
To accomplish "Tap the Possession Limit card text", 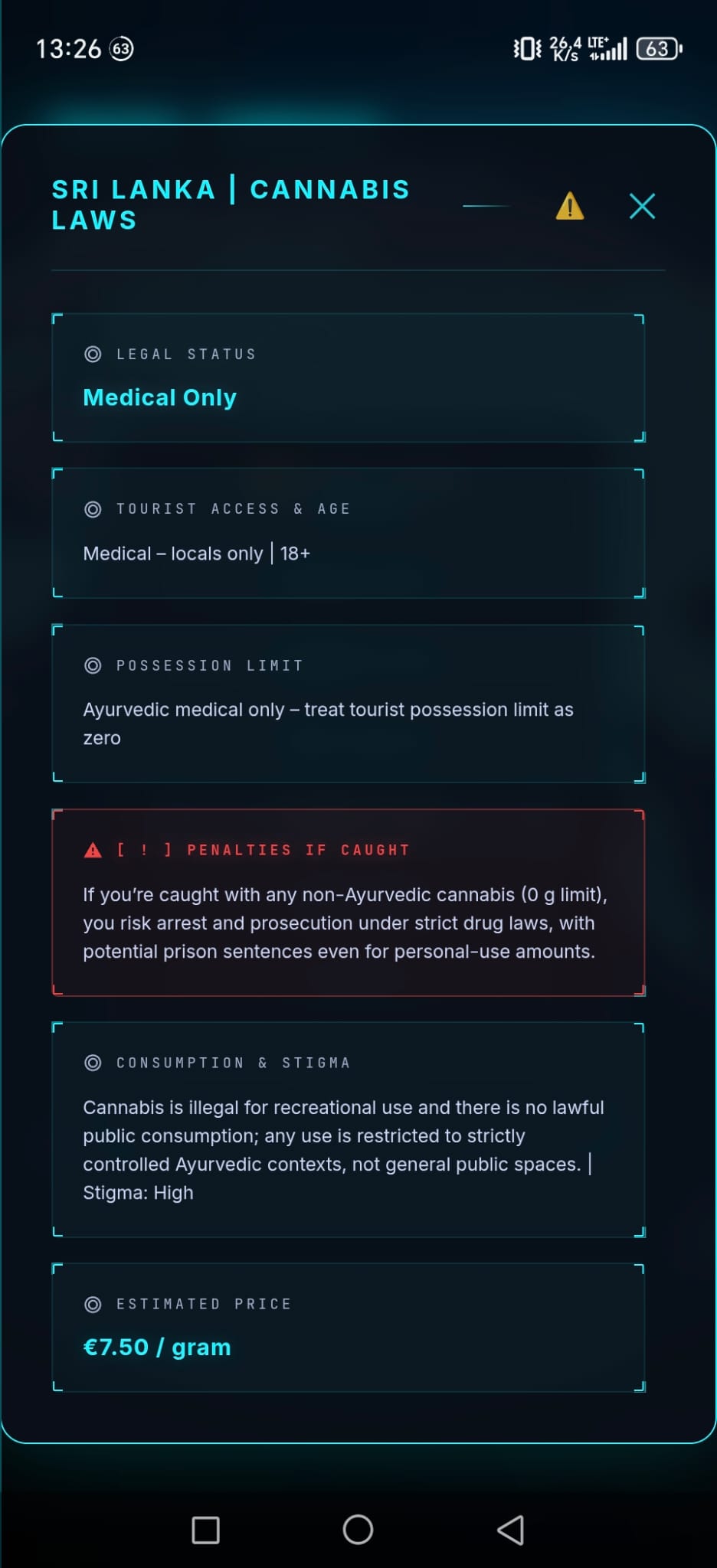I will (328, 724).
